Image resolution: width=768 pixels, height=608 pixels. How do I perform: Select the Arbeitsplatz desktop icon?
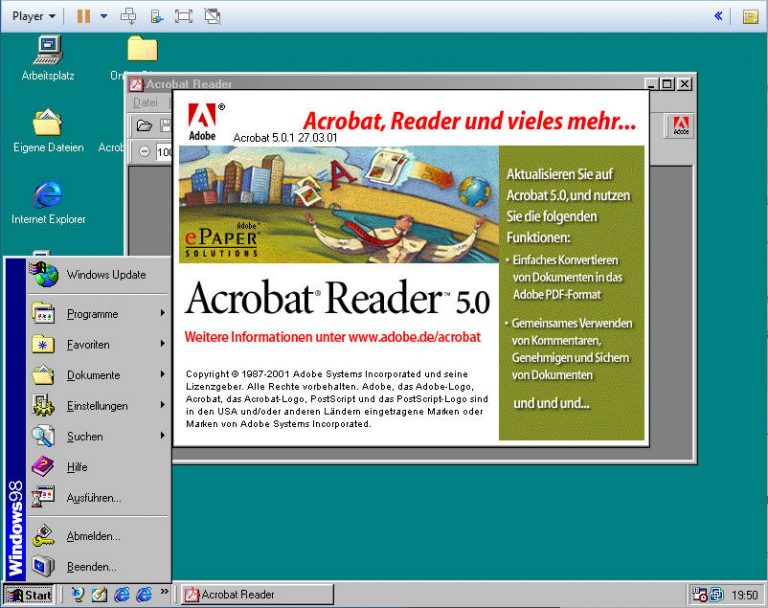pos(48,58)
